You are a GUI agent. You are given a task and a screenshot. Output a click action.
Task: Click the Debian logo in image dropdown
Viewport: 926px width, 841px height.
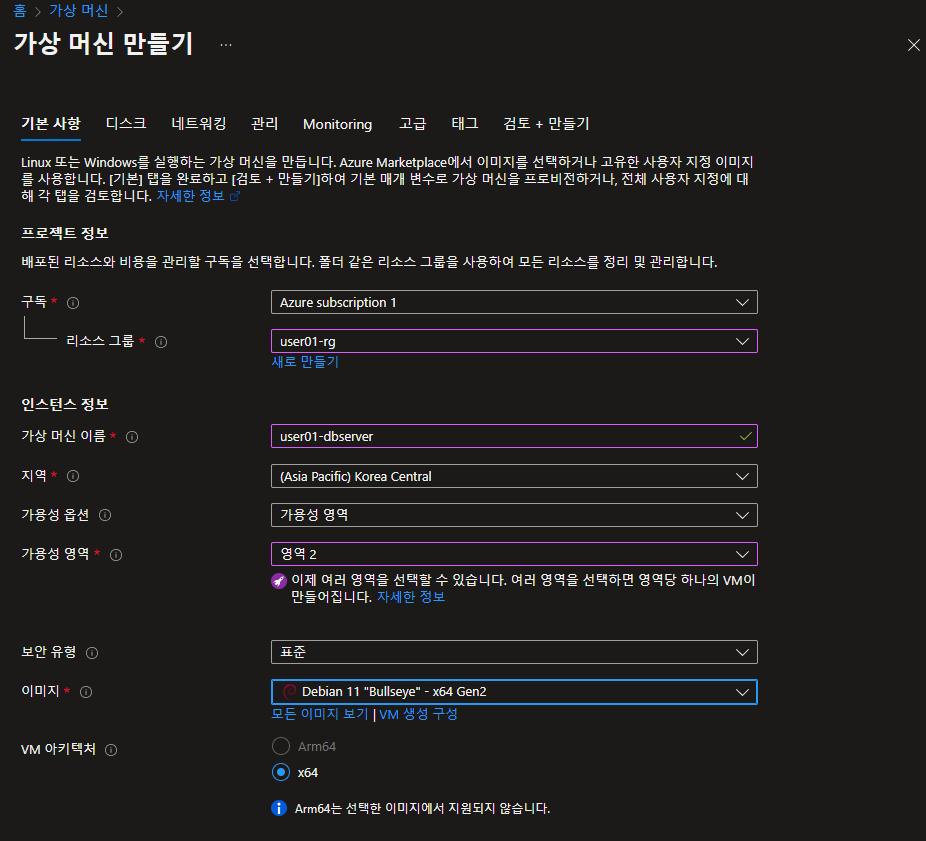point(289,692)
